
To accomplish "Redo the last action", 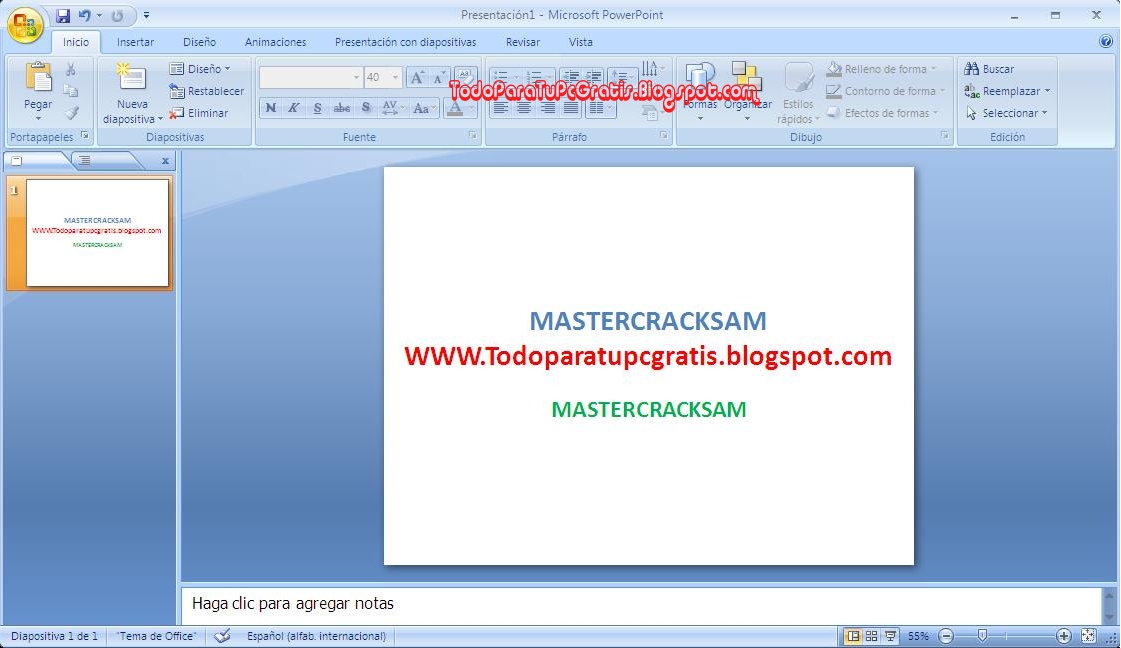I will point(117,15).
